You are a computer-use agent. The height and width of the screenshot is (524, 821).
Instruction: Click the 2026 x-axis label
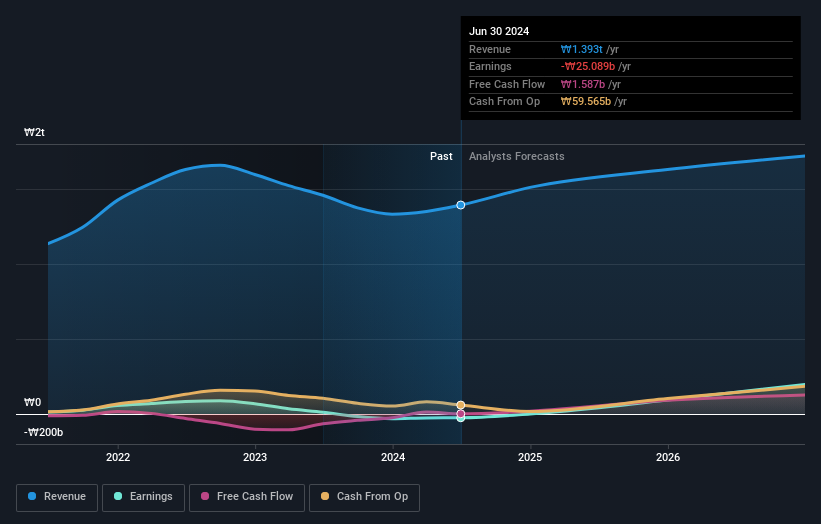668,457
